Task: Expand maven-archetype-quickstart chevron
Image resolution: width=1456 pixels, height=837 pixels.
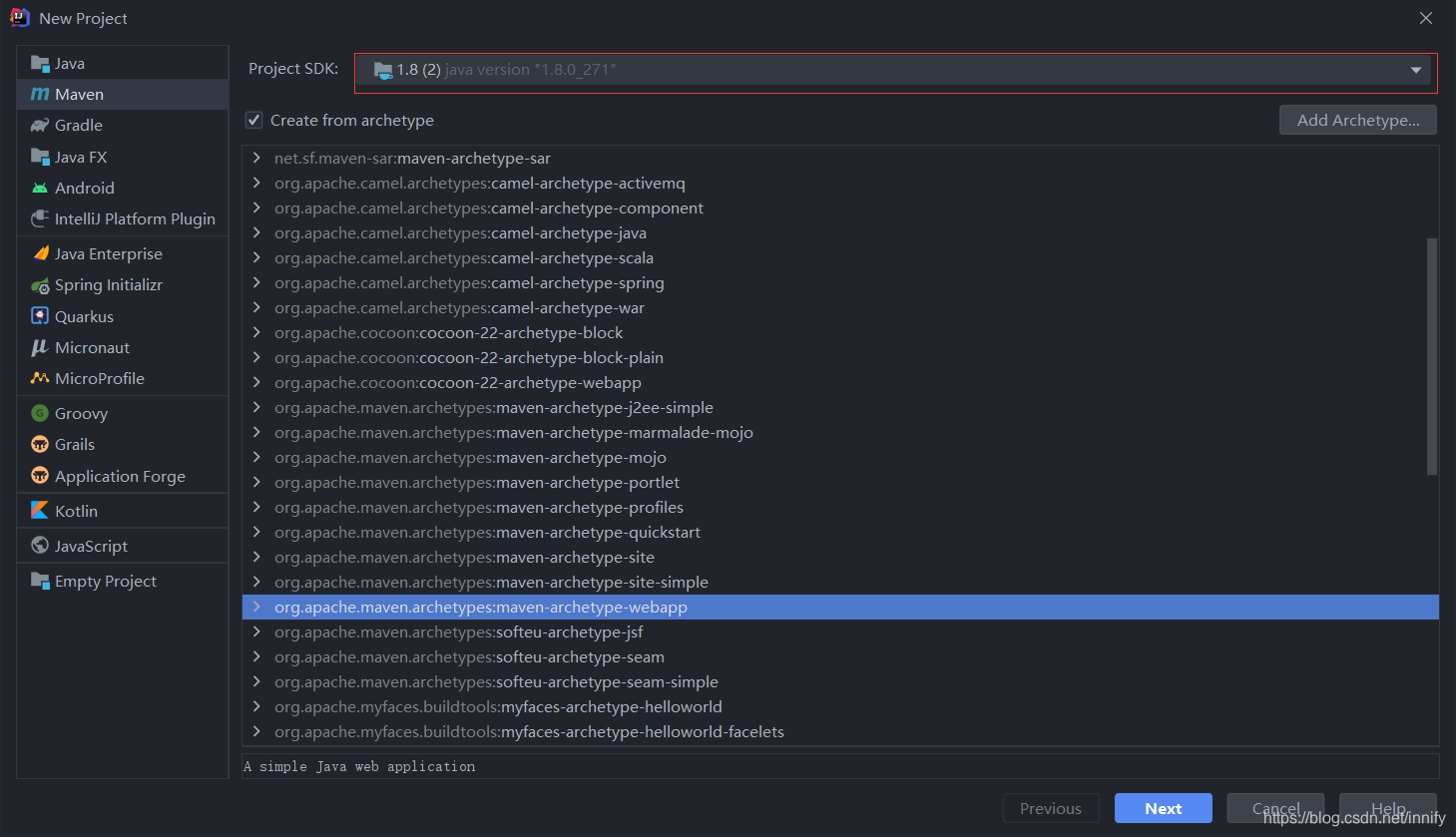Action: 257,532
